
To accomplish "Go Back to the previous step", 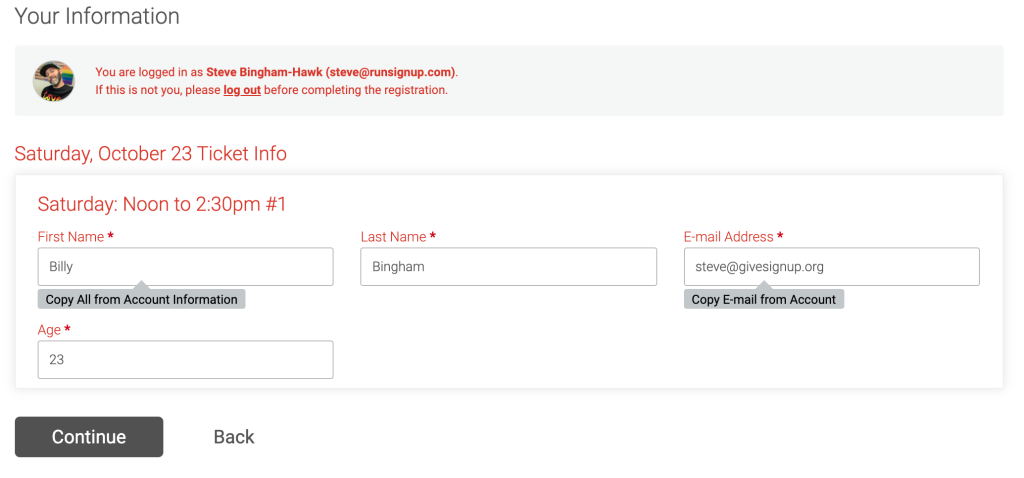I will [234, 437].
